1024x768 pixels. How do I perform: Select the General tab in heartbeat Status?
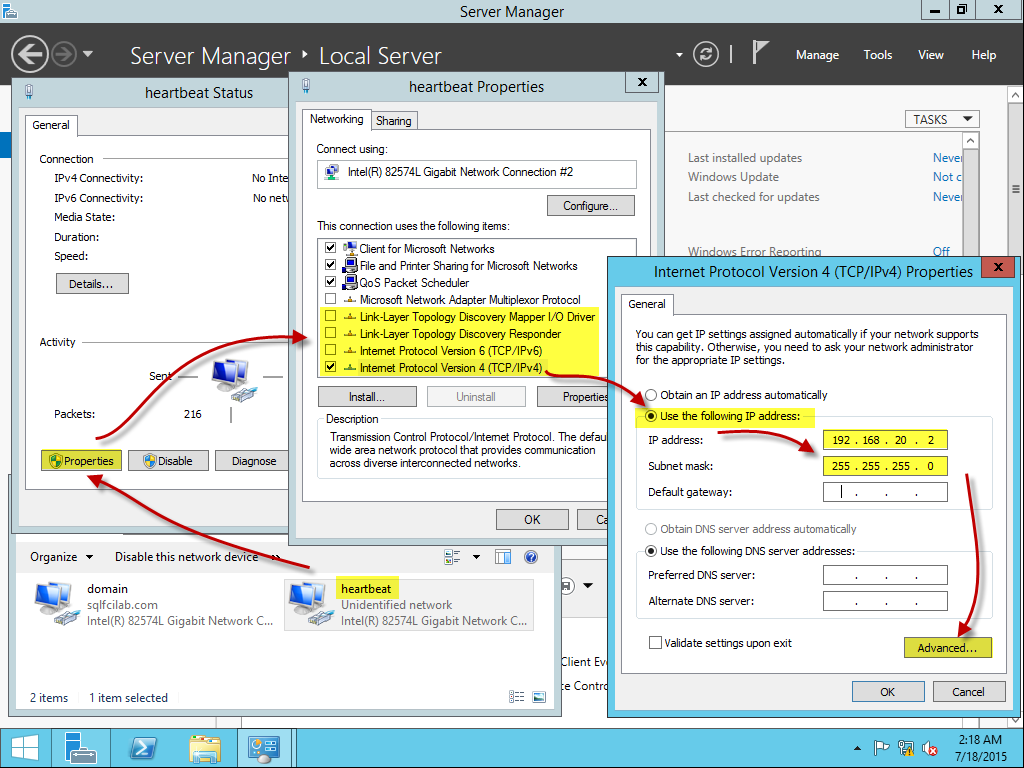click(x=51, y=125)
